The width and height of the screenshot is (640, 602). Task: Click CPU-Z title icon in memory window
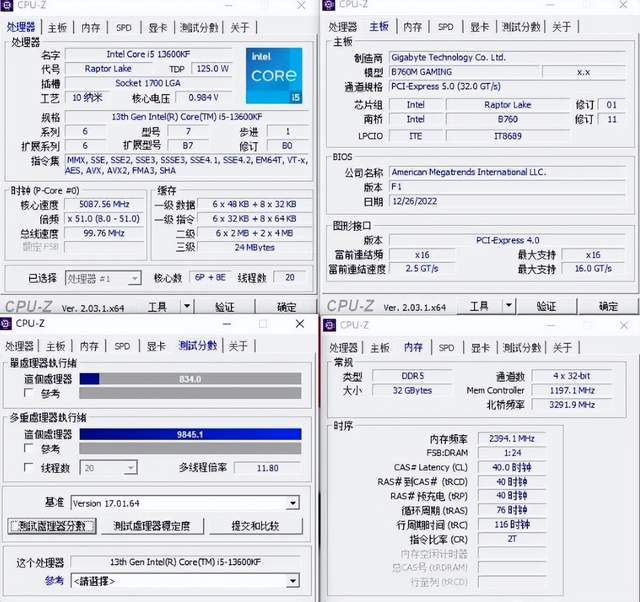329,325
